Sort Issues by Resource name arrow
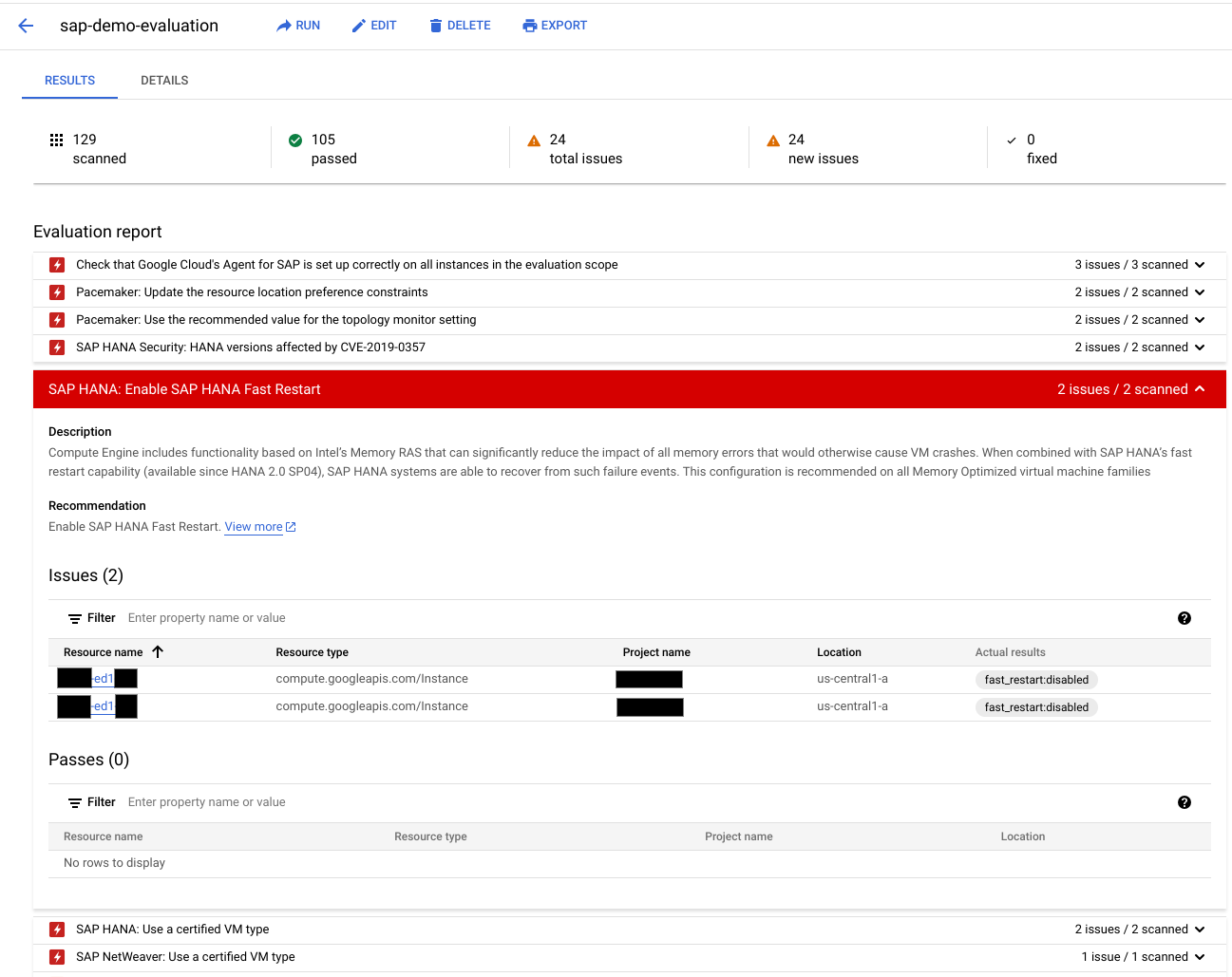Image resolution: width=1232 pixels, height=977 pixels. tap(158, 652)
